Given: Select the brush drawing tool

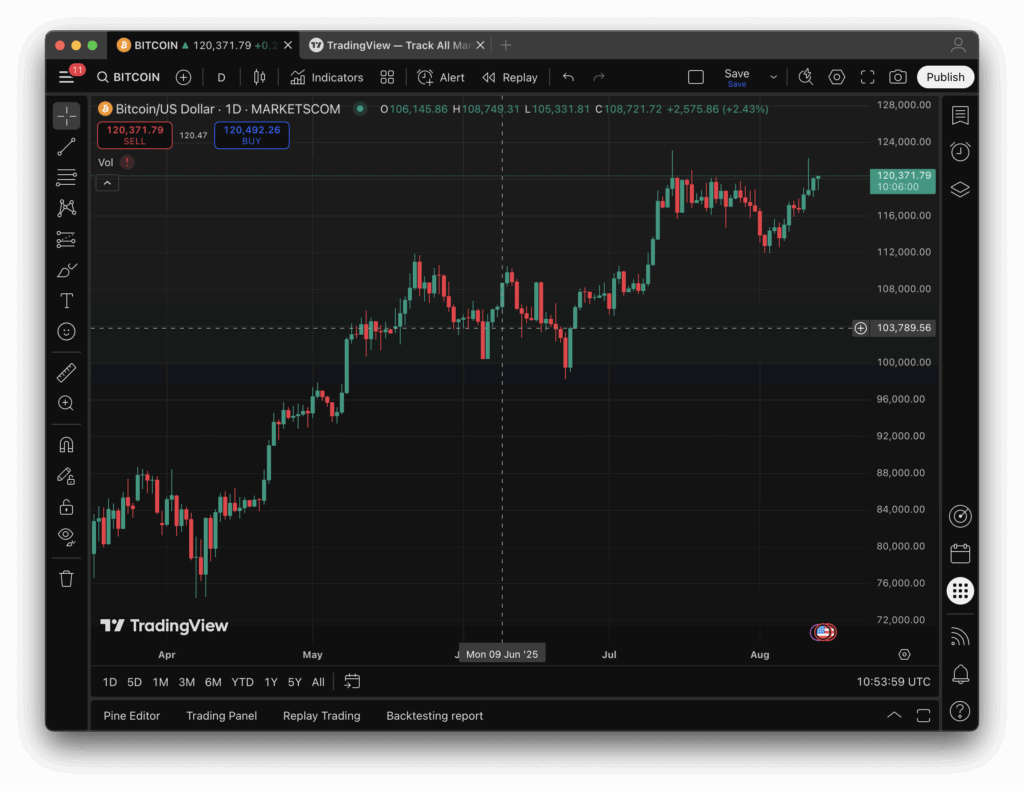Looking at the screenshot, I should [x=67, y=270].
